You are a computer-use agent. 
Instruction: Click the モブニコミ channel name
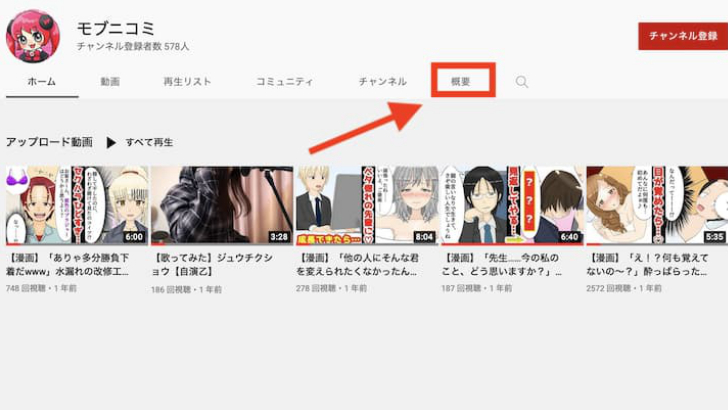pos(116,29)
